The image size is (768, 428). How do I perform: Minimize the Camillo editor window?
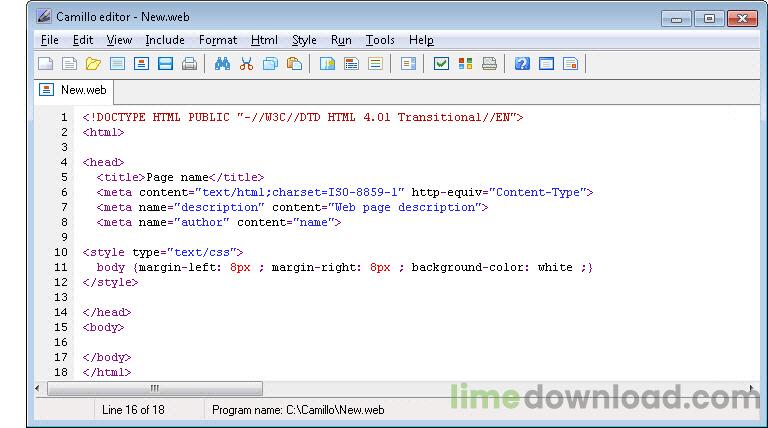(676, 19)
